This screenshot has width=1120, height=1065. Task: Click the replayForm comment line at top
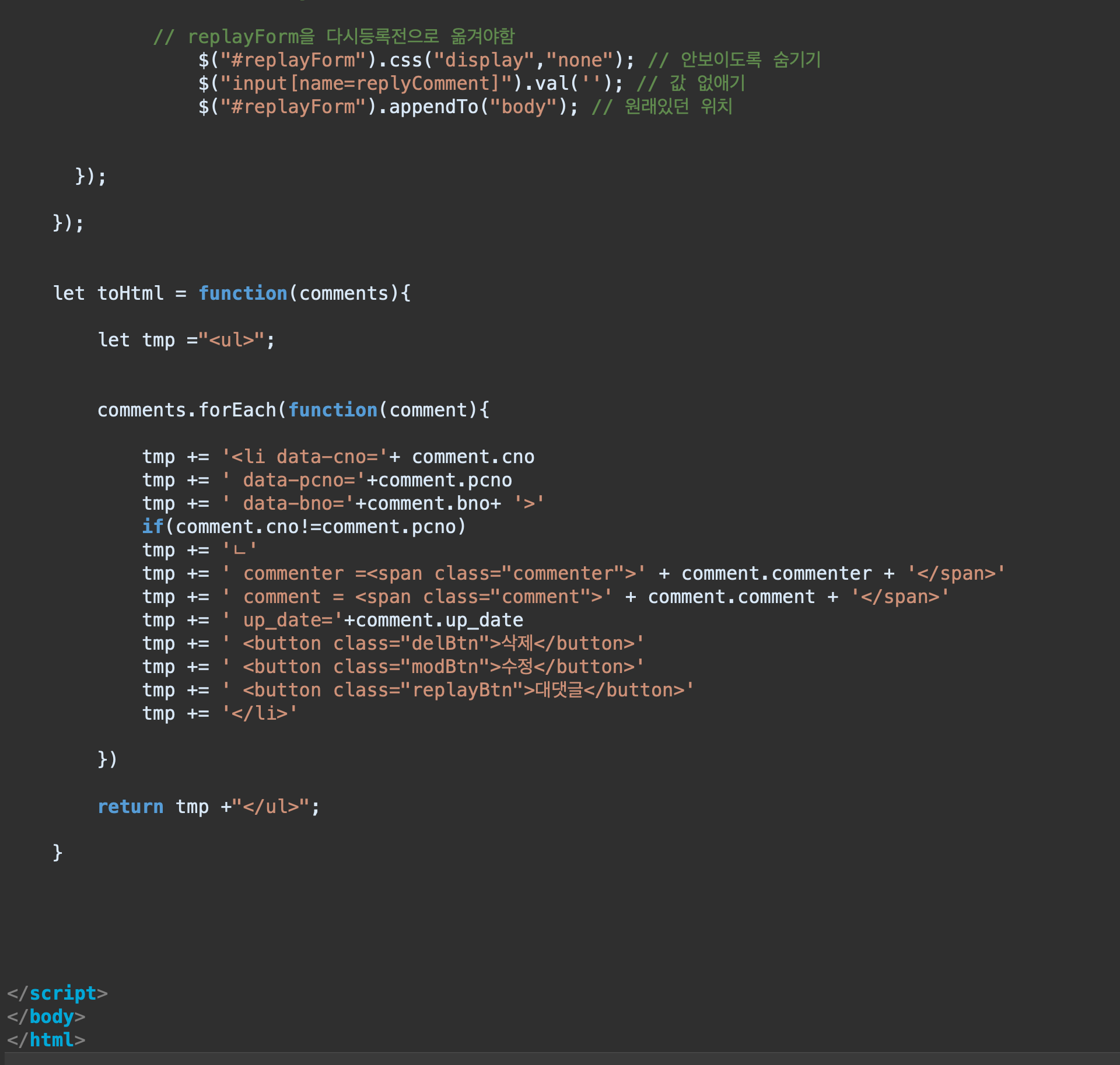[334, 37]
